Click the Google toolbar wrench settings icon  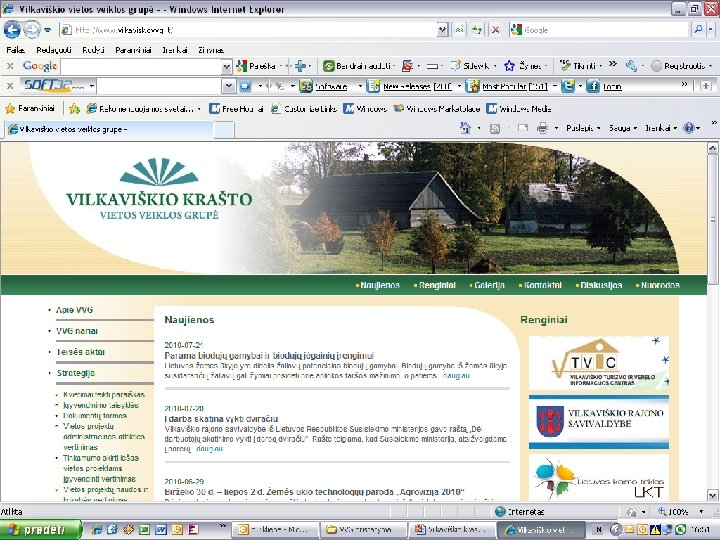pos(631,66)
